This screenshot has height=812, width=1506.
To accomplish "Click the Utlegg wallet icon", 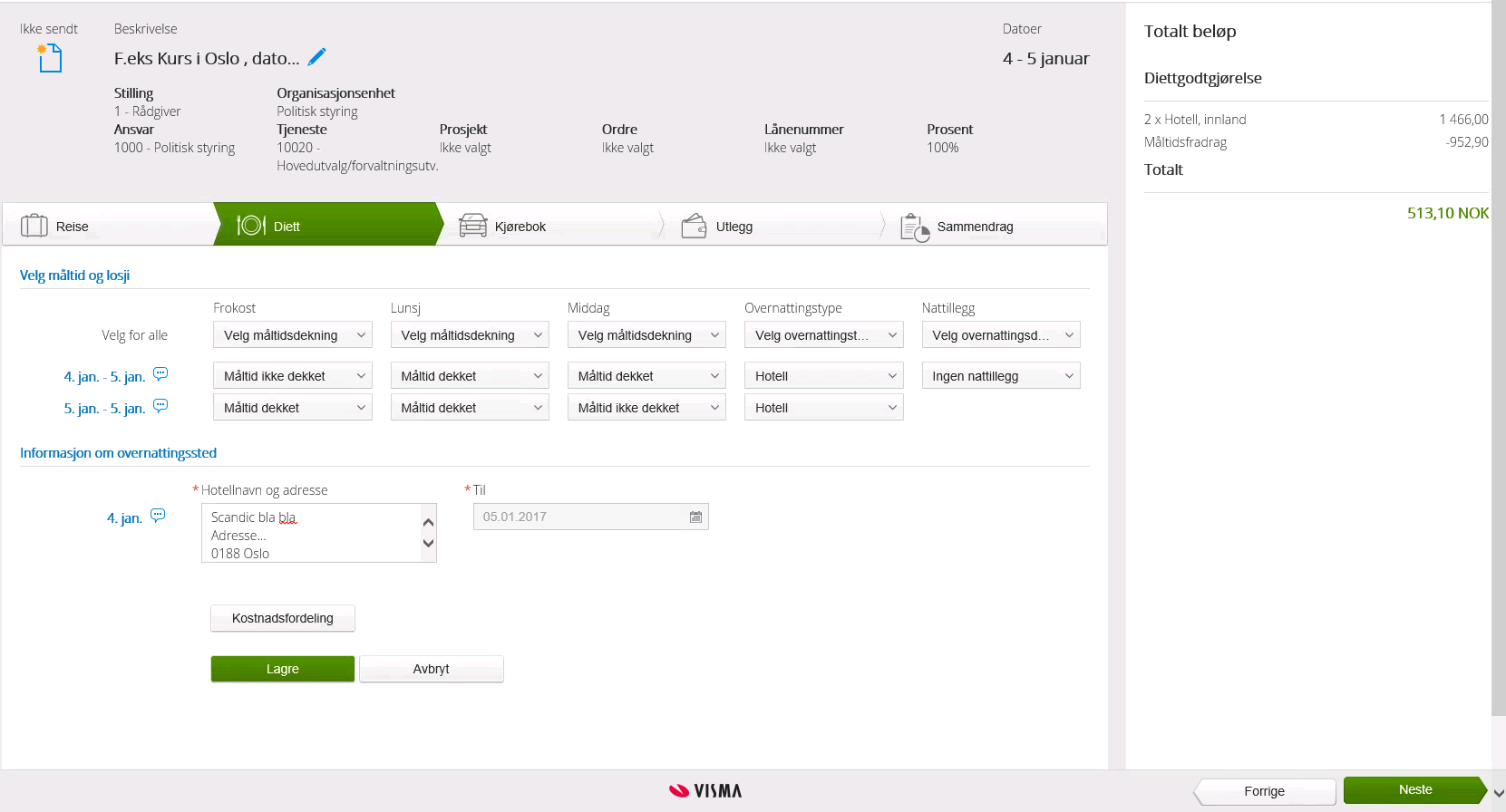I will (694, 226).
